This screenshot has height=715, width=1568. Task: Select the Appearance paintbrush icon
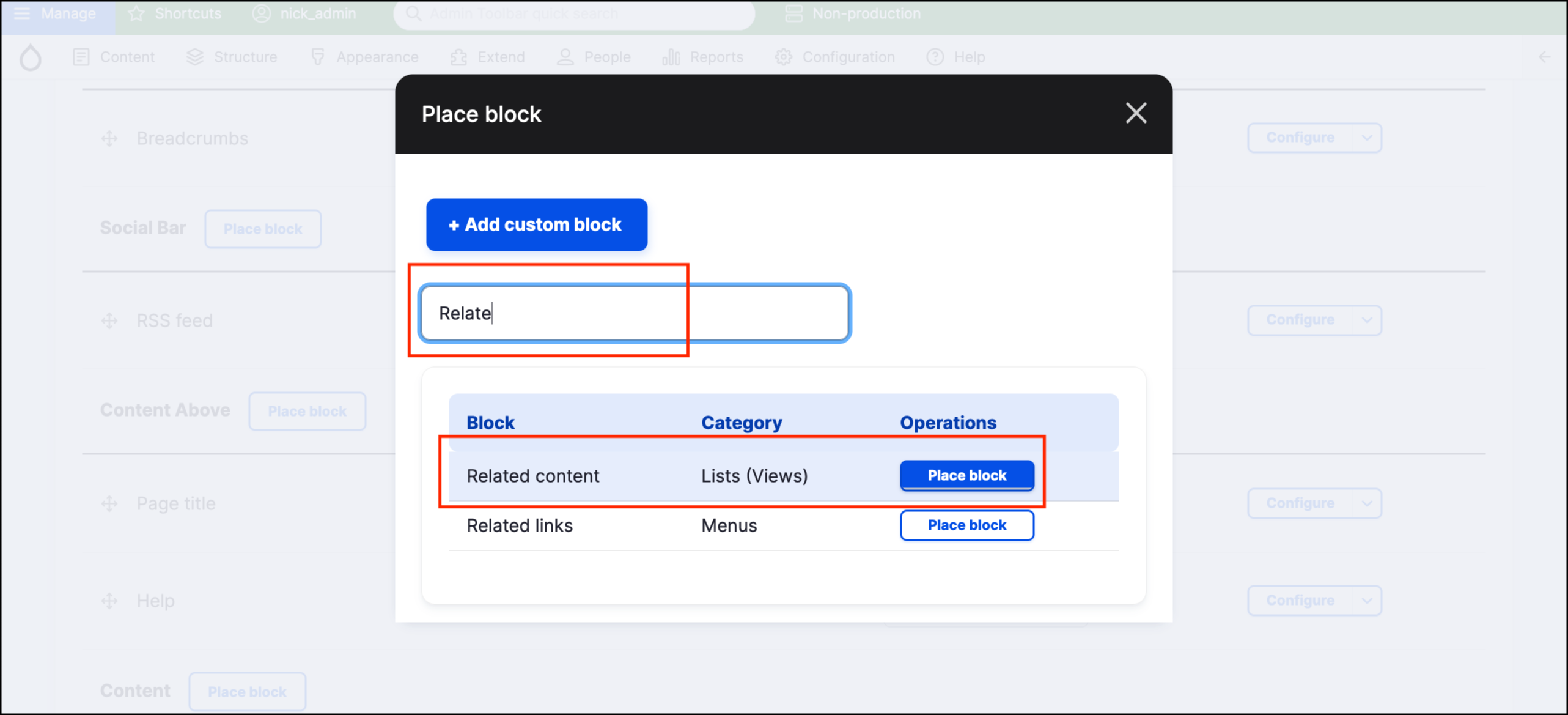click(318, 57)
